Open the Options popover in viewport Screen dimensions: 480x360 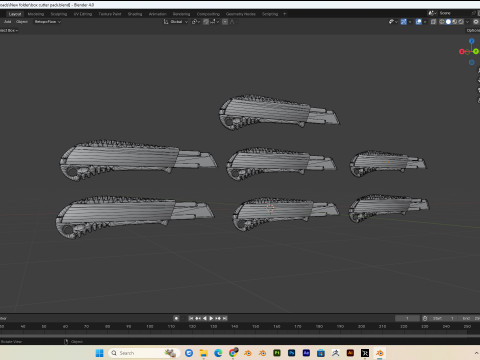pos(473,30)
